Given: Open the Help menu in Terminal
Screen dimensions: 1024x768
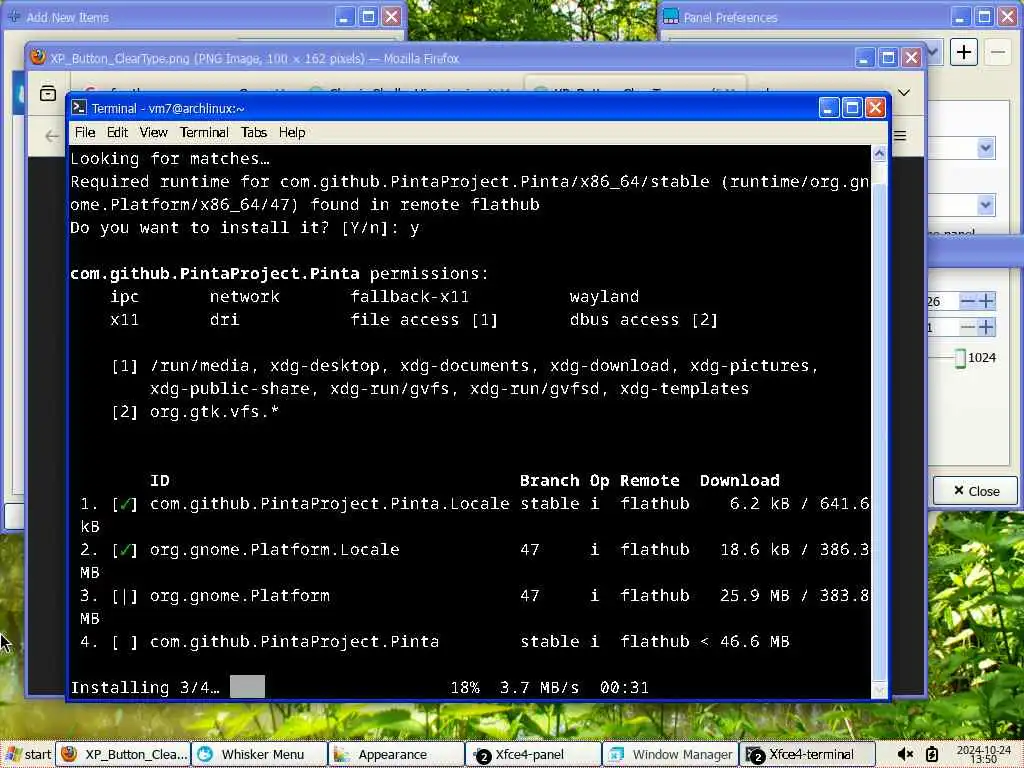Looking at the screenshot, I should 292,132.
